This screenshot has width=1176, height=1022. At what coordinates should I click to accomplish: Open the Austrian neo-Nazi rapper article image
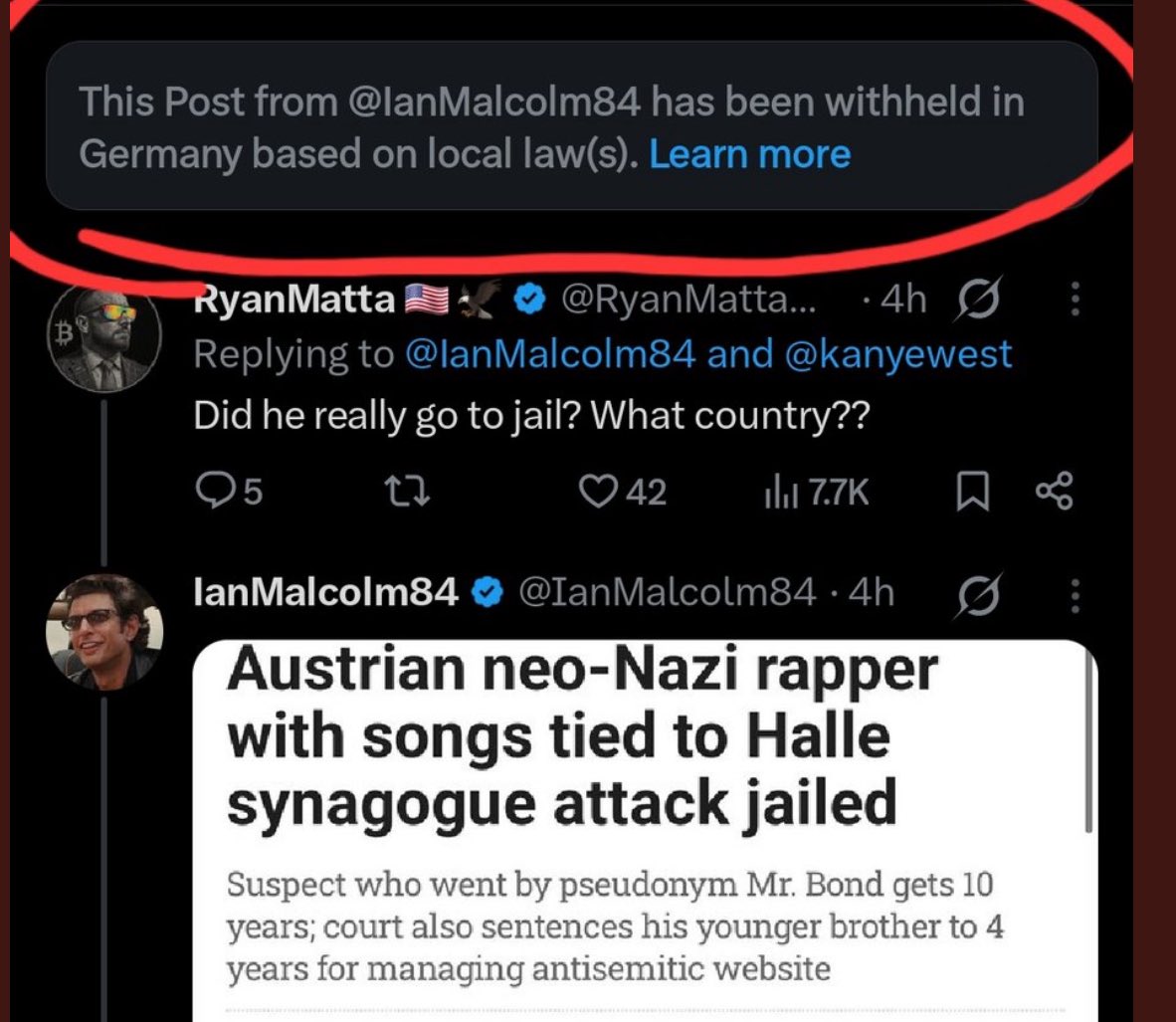pyautogui.click(x=647, y=826)
